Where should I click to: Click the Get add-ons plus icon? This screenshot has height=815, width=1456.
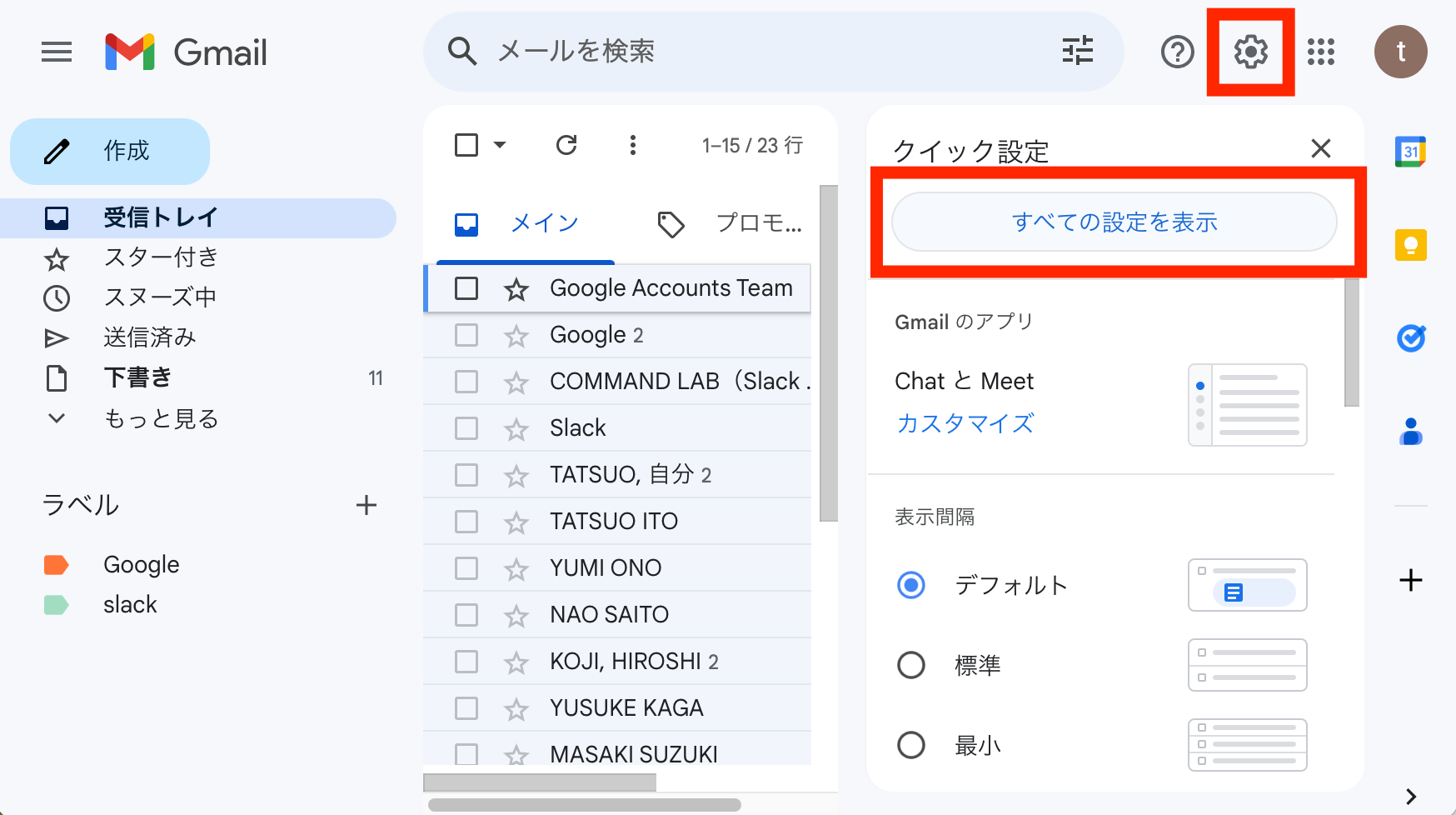point(1411,580)
